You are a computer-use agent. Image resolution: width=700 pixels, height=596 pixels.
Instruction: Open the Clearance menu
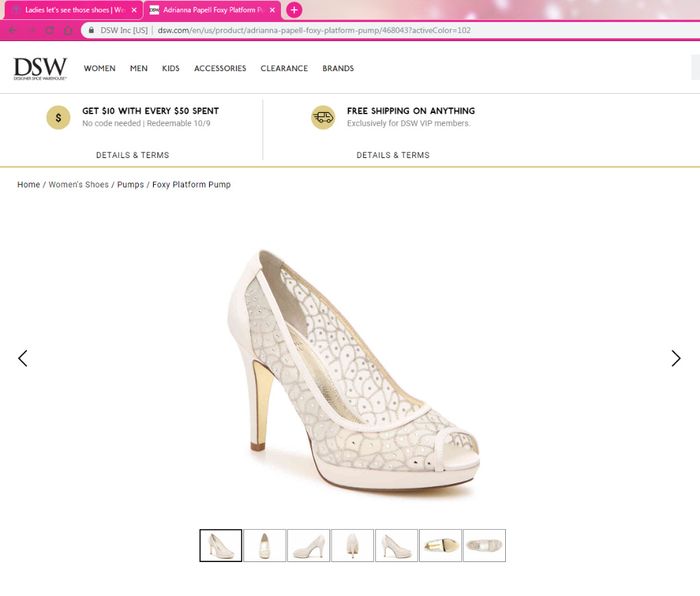[284, 69]
